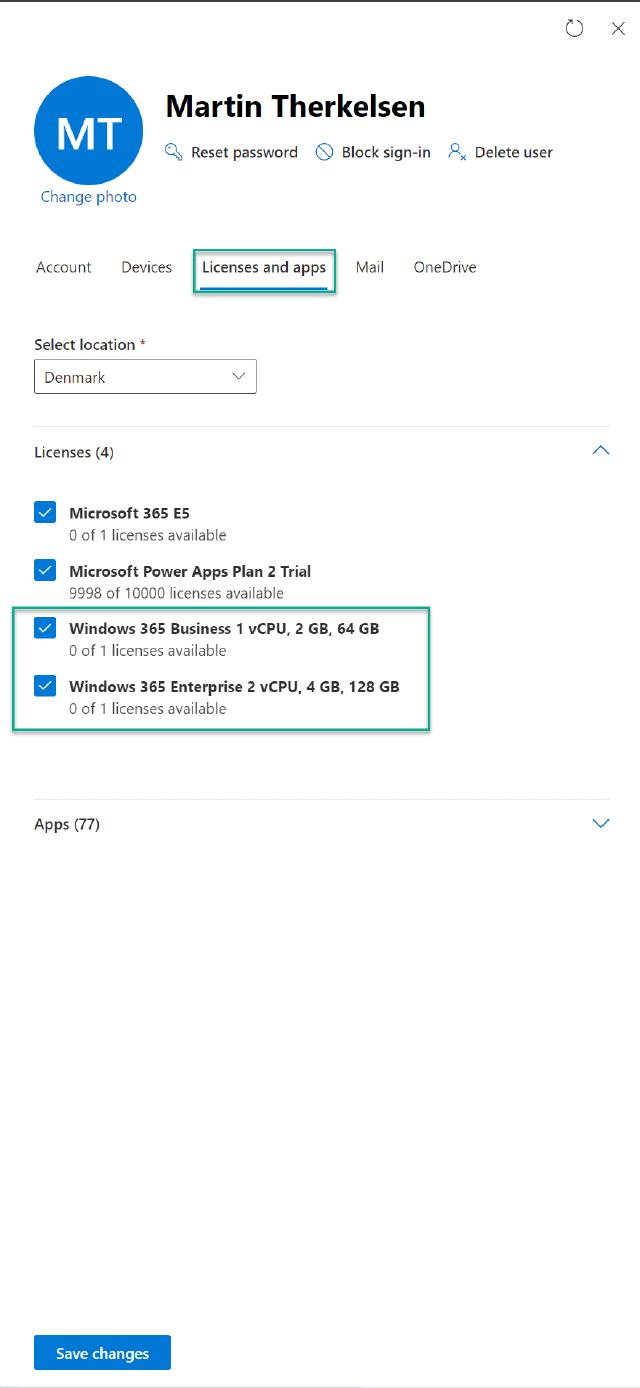Uncheck Microsoft Power Apps Plan 2 Trial
Image resolution: width=640 pixels, height=1388 pixels.
(x=45, y=571)
